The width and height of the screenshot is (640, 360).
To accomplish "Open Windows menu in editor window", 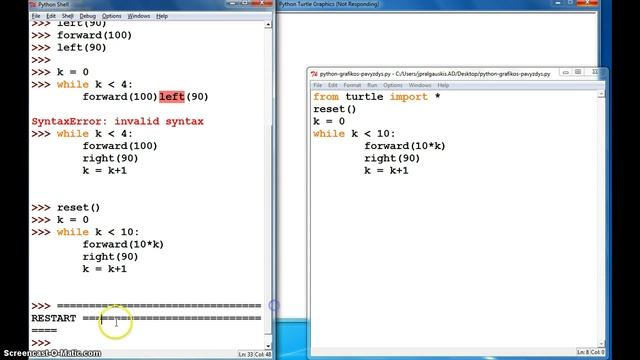I will (420, 85).
